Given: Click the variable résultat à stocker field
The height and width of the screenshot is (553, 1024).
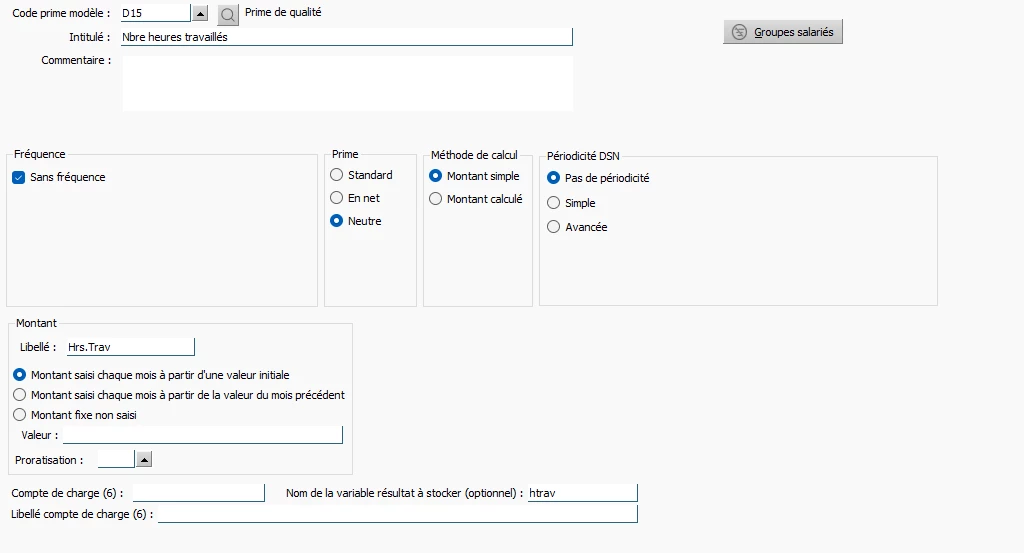Looking at the screenshot, I should click(x=581, y=493).
